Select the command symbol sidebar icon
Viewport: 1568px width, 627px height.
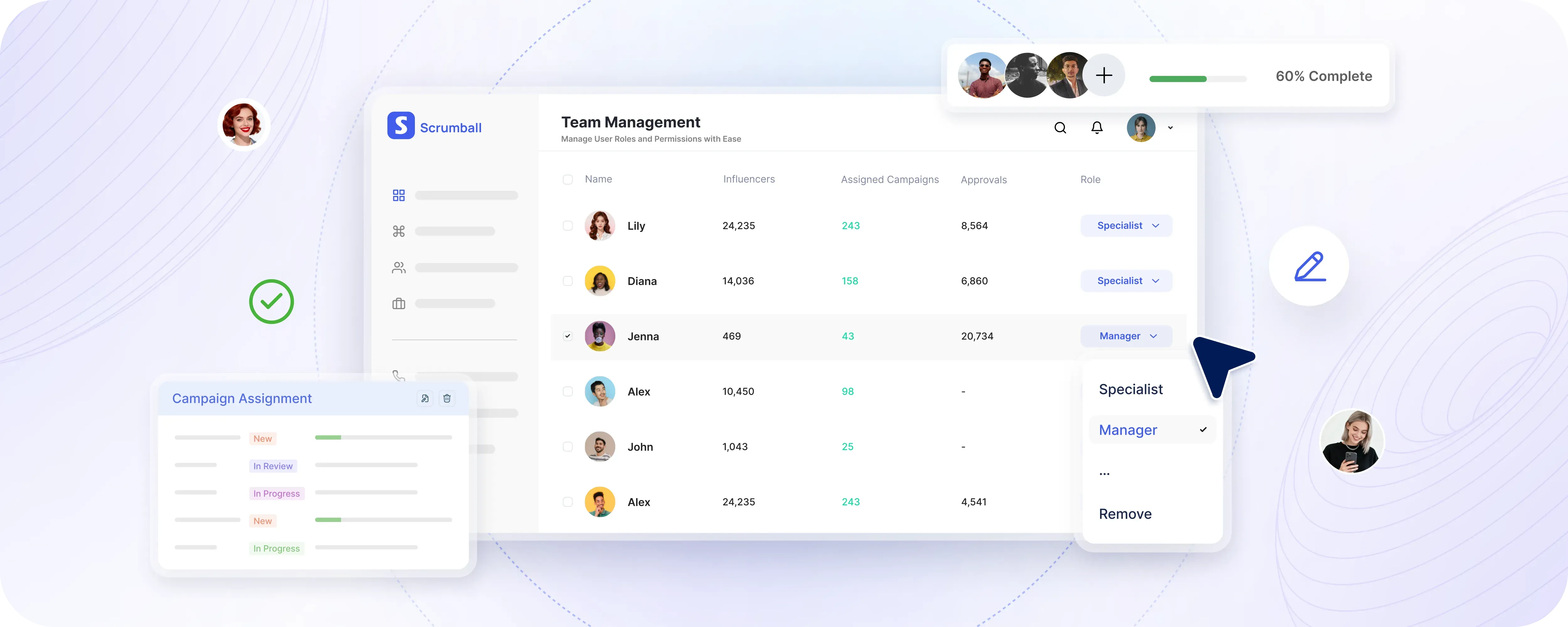point(399,231)
